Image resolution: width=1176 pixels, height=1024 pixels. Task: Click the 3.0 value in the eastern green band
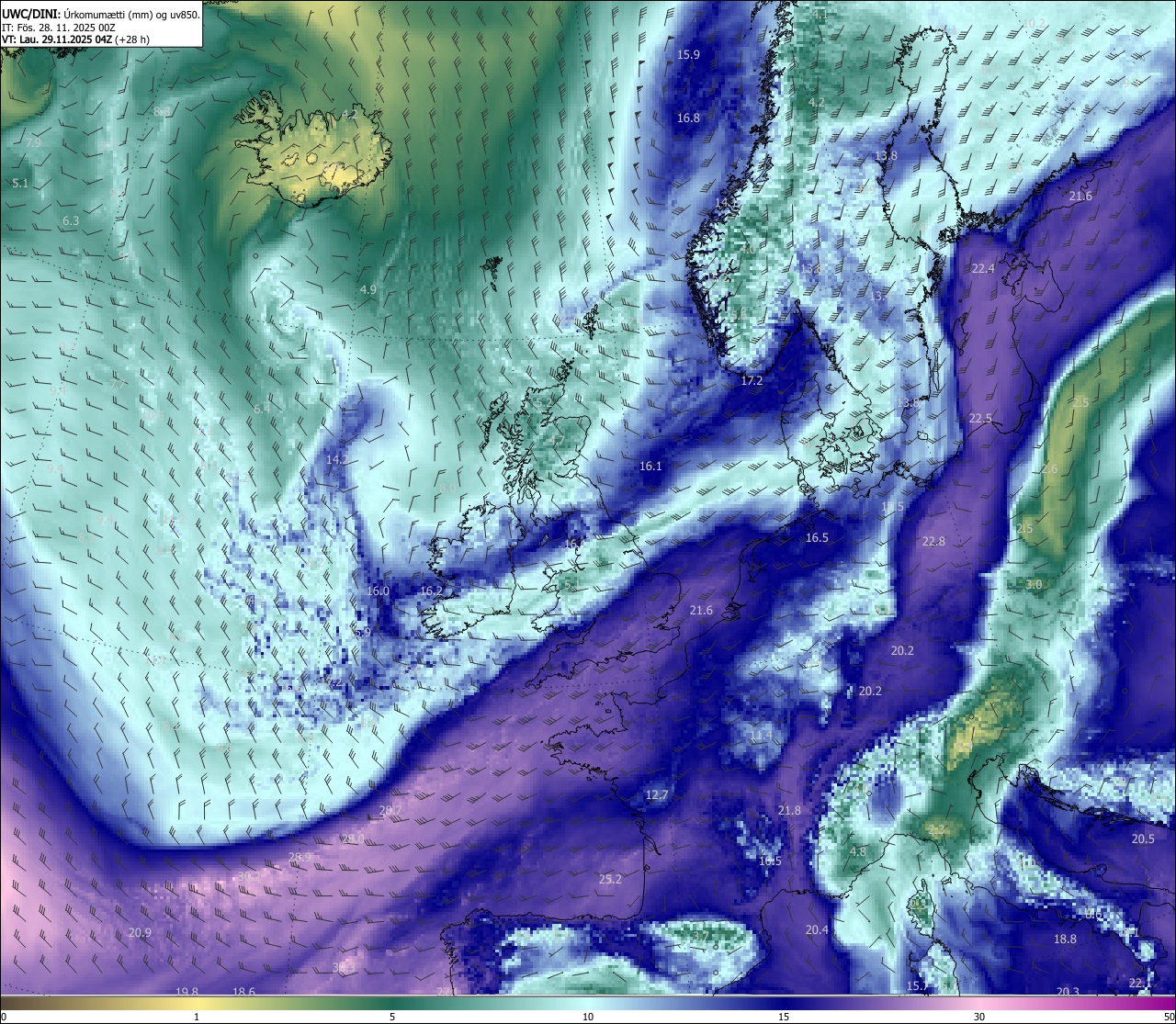click(1034, 584)
